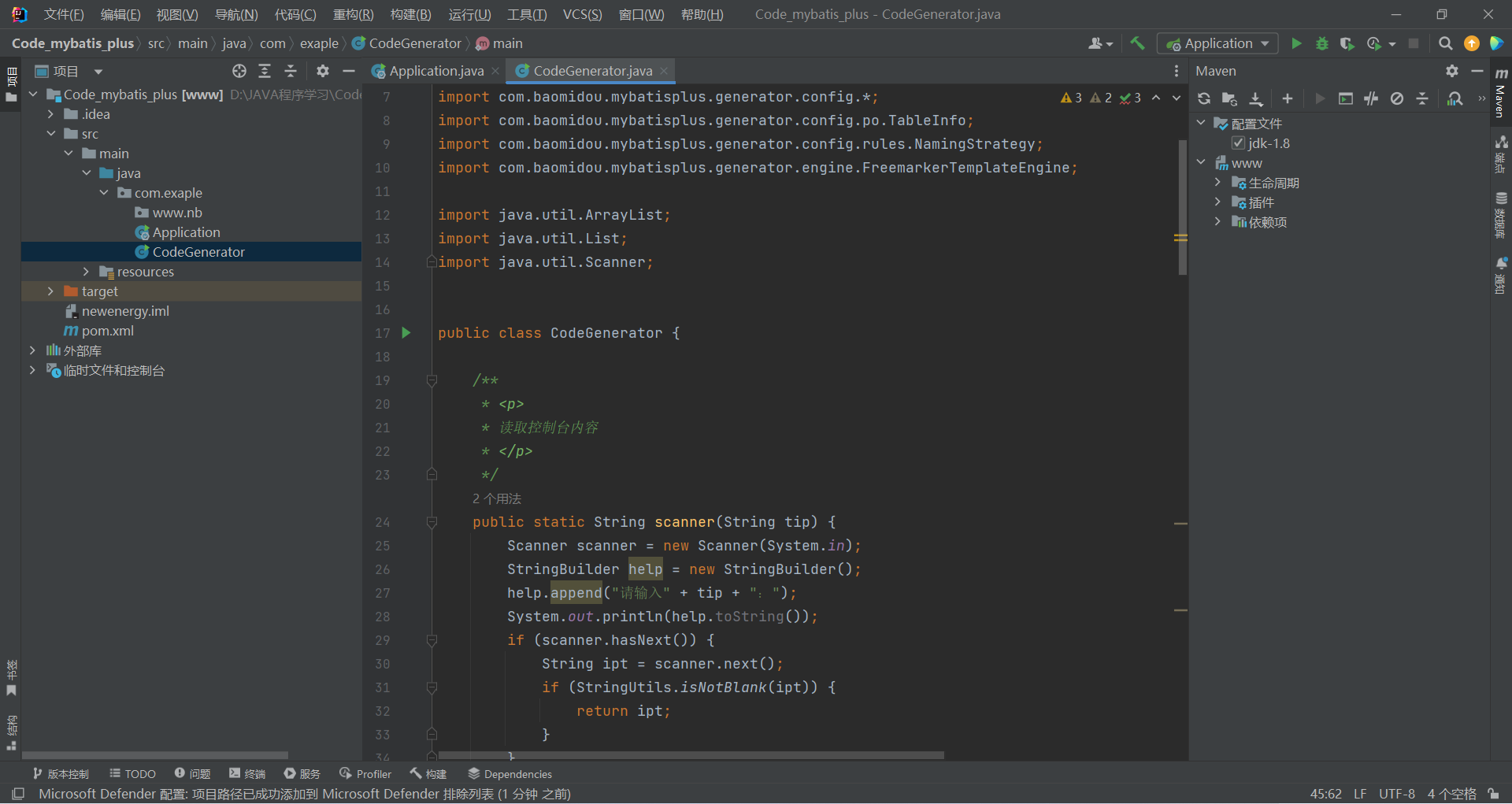Switch to the Application.java tab
The height and width of the screenshot is (804, 1512).
pyautogui.click(x=436, y=72)
